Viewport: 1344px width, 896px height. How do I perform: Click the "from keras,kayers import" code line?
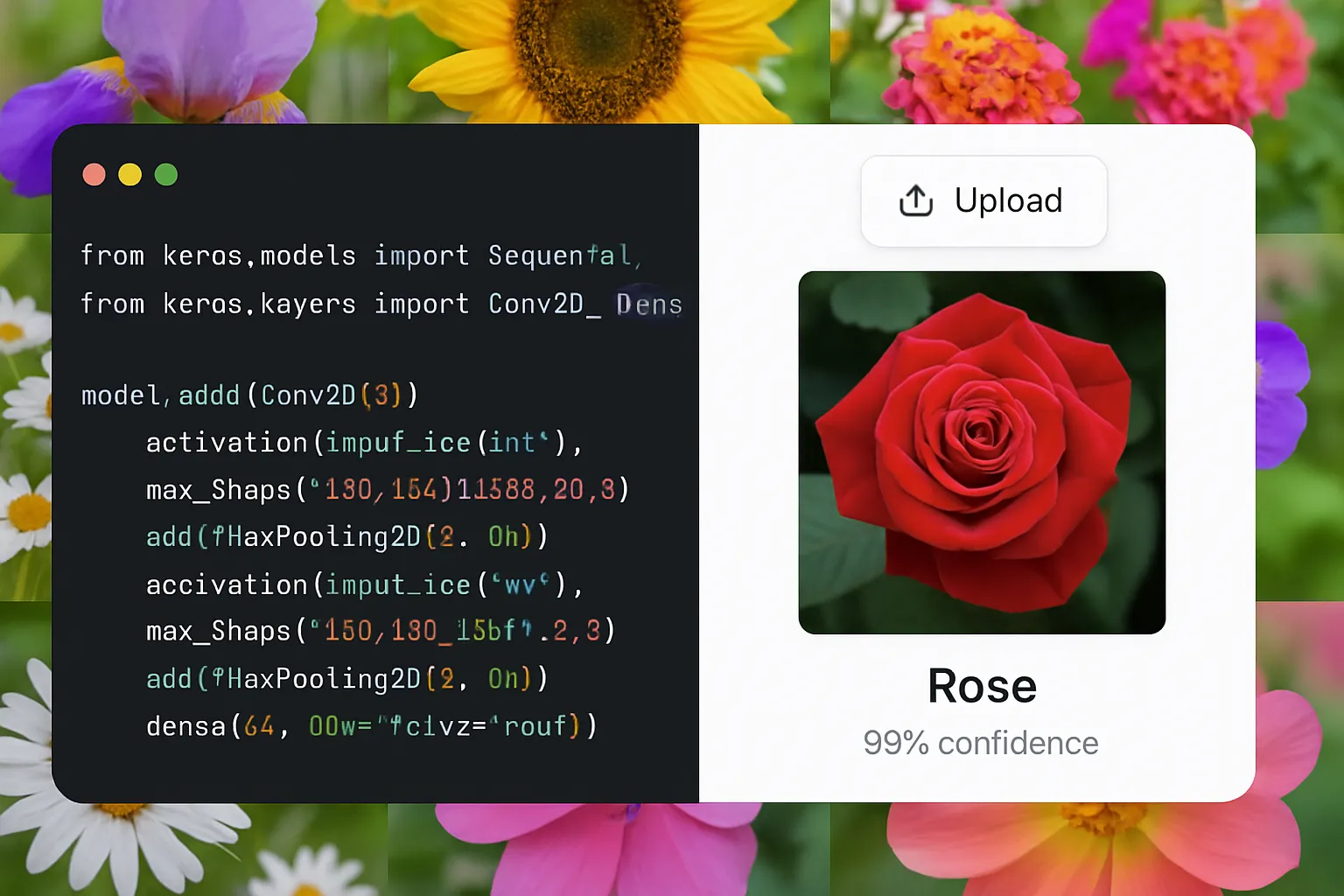(x=381, y=304)
